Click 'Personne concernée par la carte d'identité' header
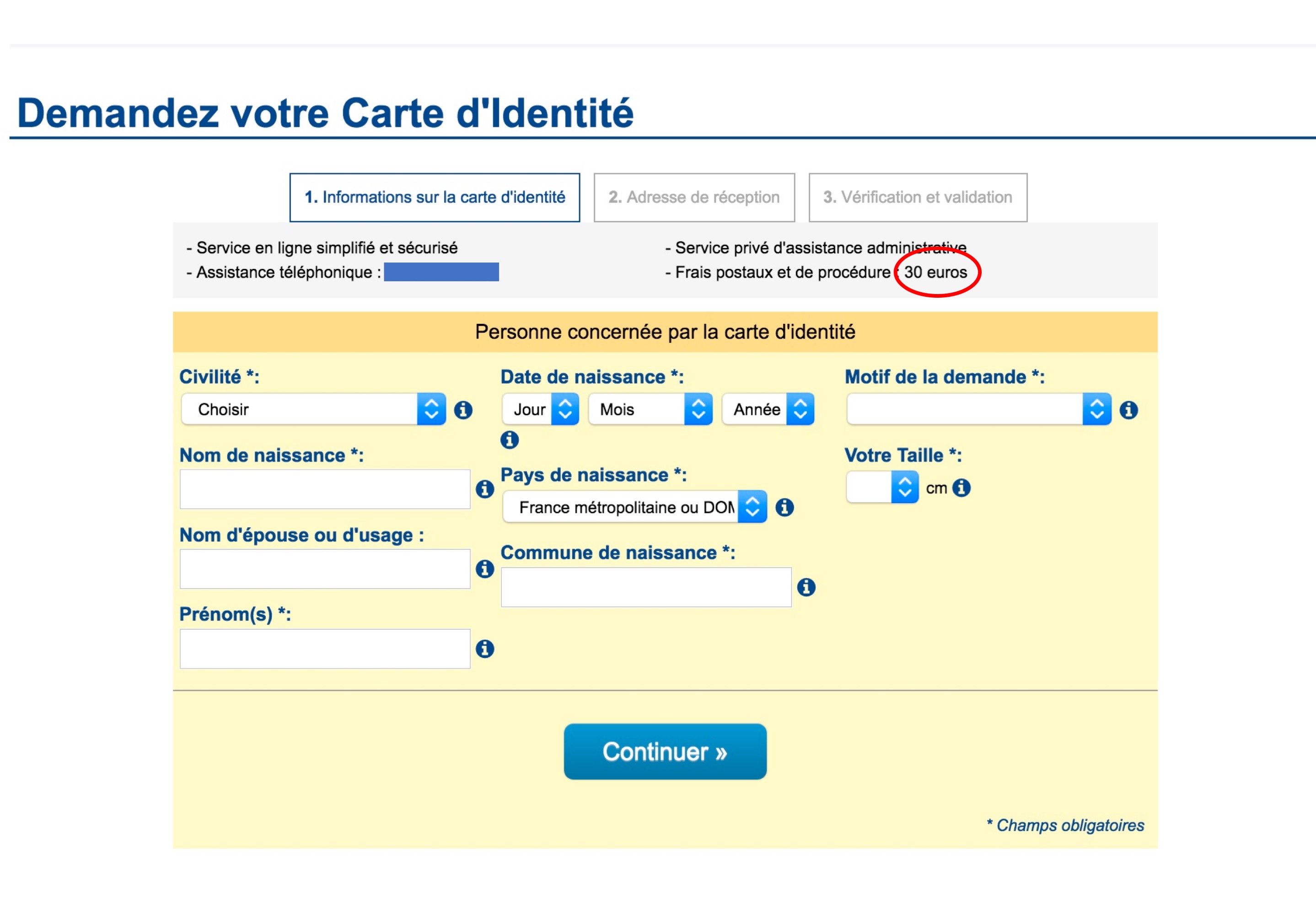Screen dimensions: 1316x911 pos(665,332)
